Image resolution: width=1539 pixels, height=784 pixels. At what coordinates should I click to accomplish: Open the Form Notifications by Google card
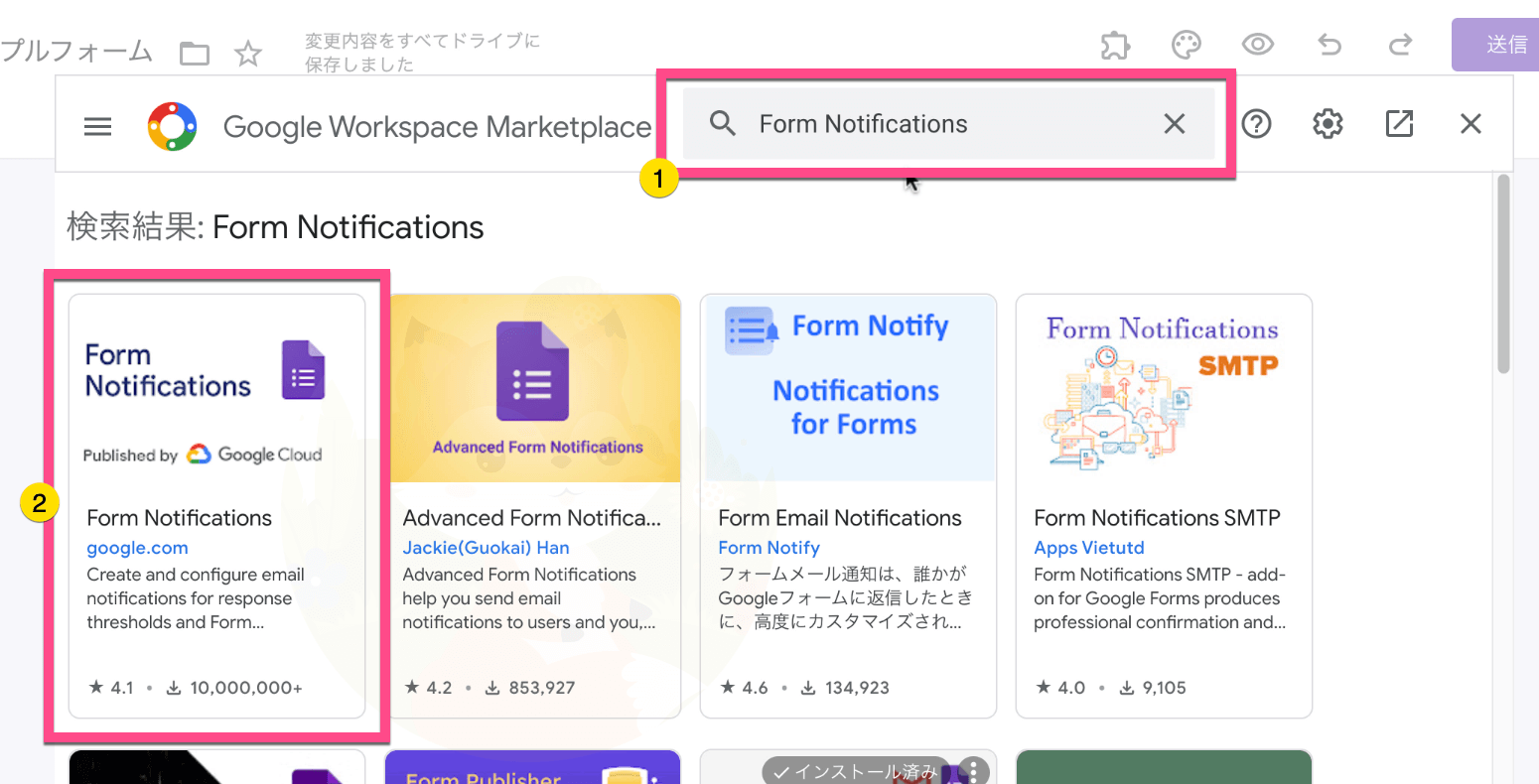point(216,506)
